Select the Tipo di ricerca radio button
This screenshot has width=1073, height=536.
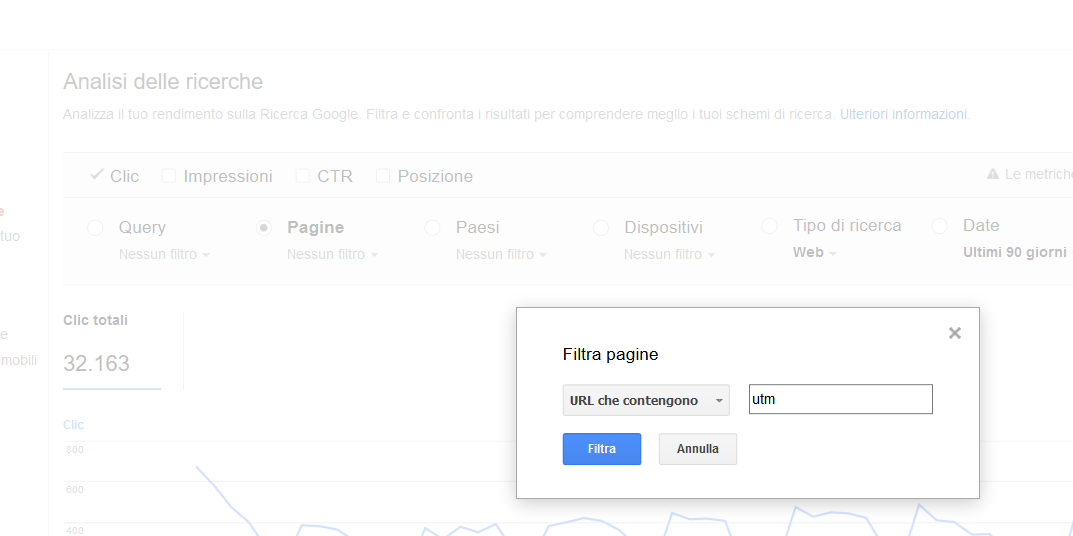point(770,226)
